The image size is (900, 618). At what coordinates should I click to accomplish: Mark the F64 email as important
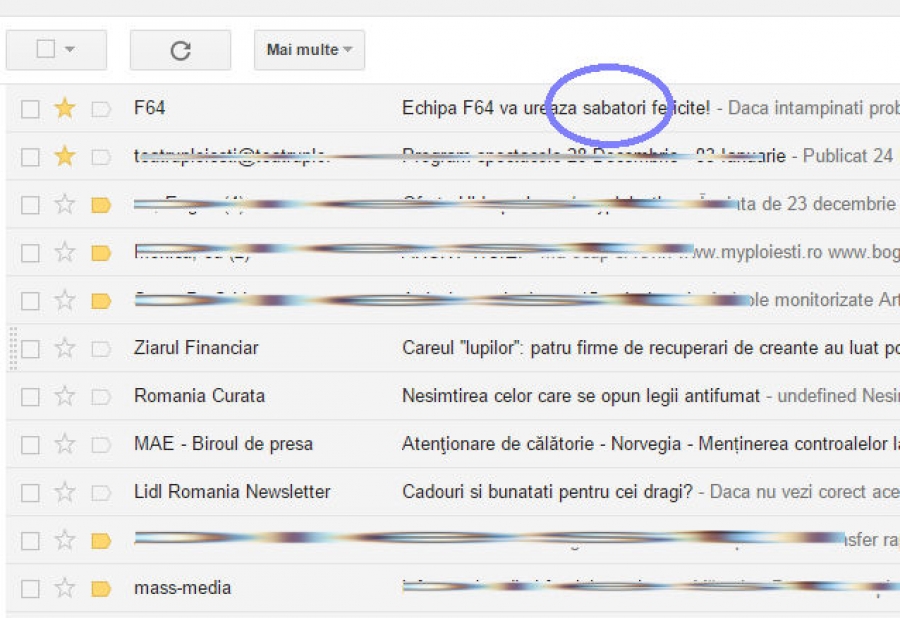[x=101, y=108]
